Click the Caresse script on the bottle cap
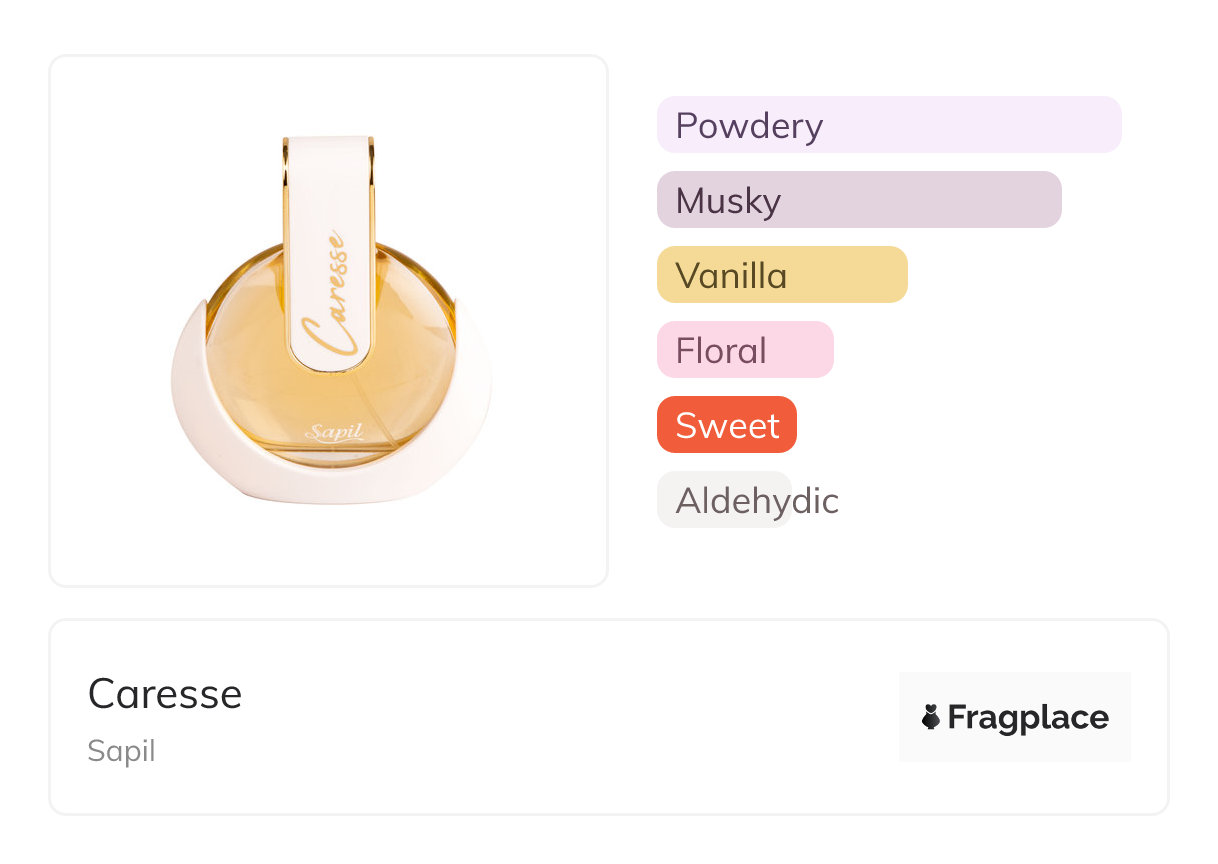This screenshot has height=864, width=1218. tap(330, 296)
